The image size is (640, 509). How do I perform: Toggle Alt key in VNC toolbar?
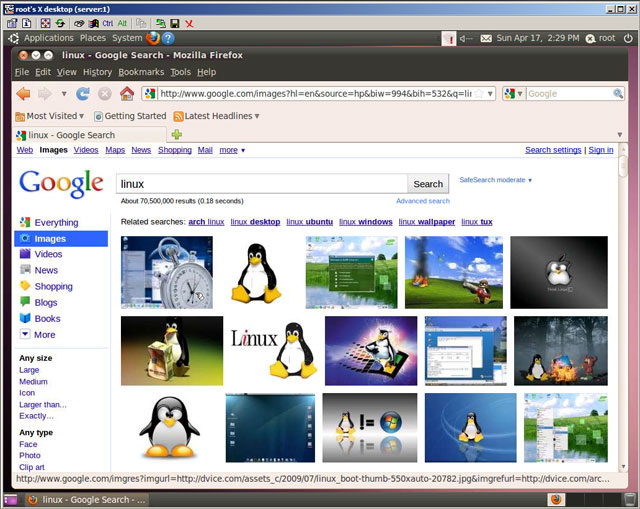pyautogui.click(x=122, y=23)
